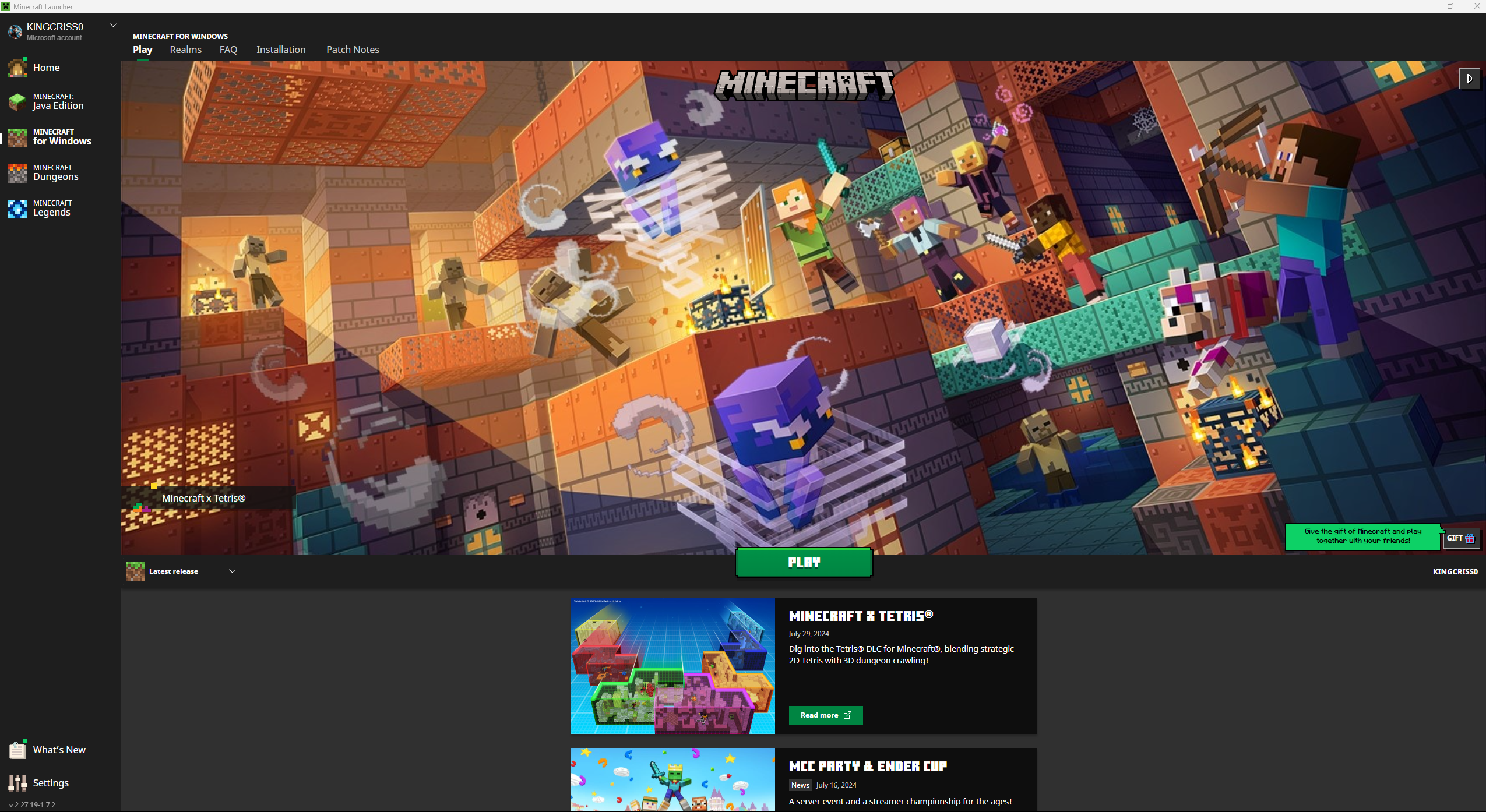Viewport: 1486px width, 812px height.
Task: Open the Minecraft Legends sidebar icon
Action: [x=17, y=209]
